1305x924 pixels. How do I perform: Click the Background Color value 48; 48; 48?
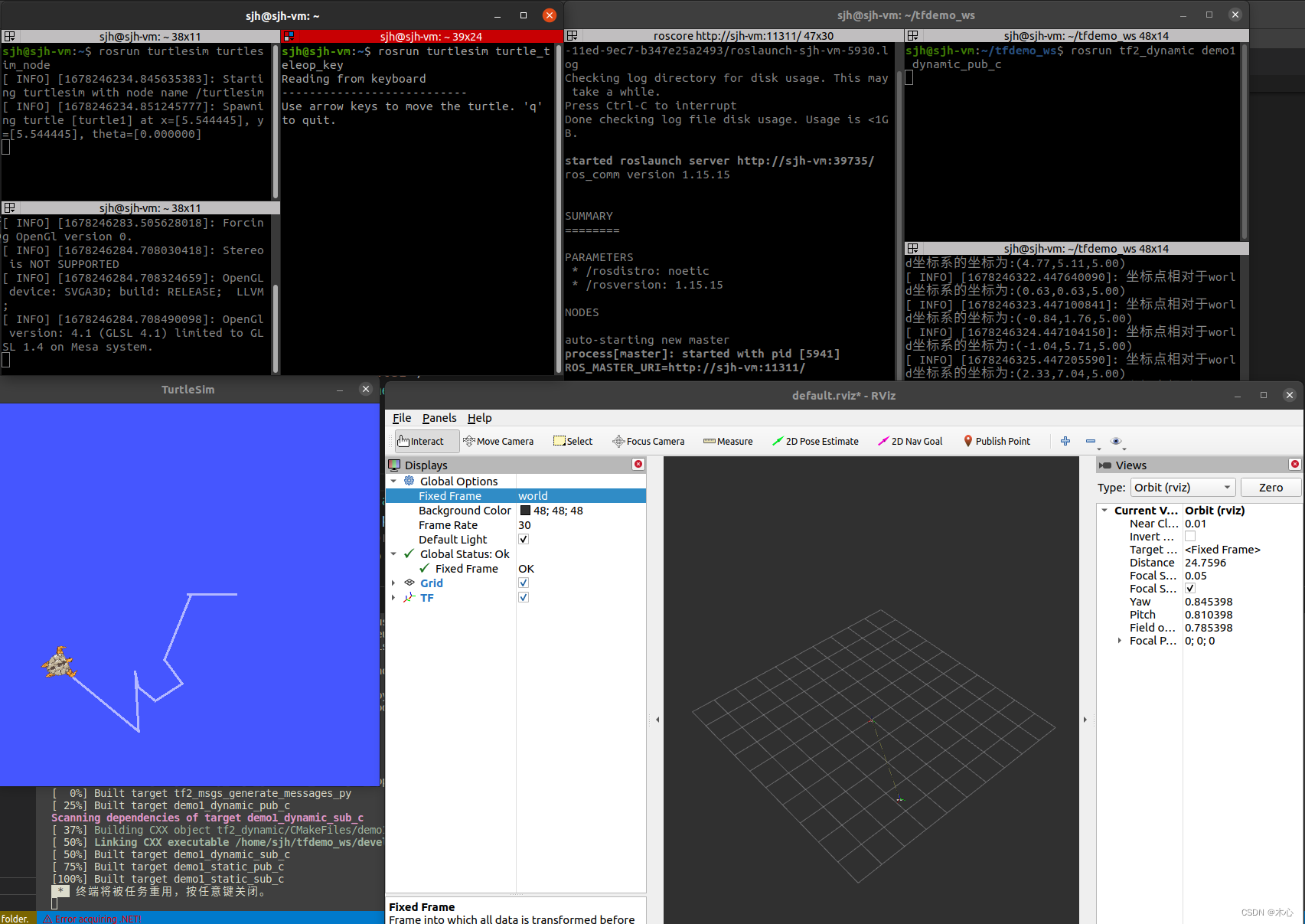click(x=558, y=510)
